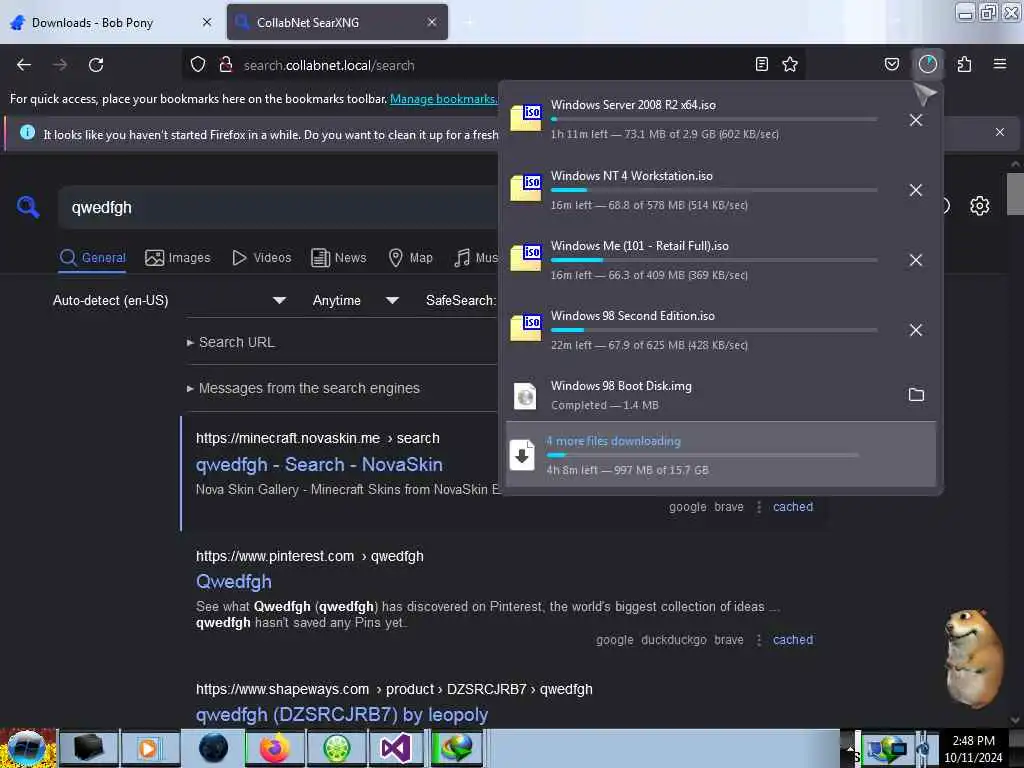The height and width of the screenshot is (768, 1024).
Task: Open qwedfgh (DZSRCJRB7) by leopoly result
Action: (x=342, y=714)
